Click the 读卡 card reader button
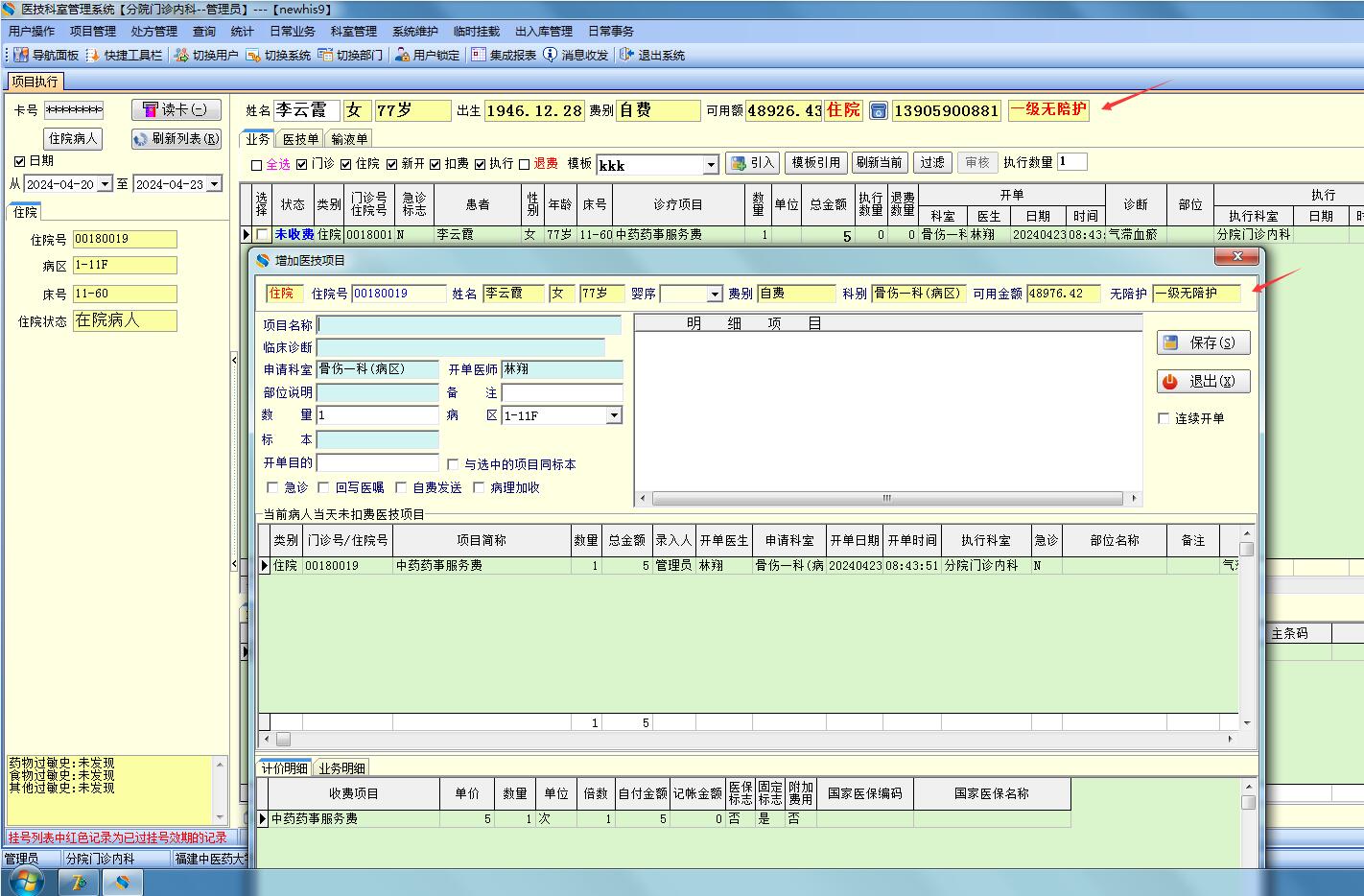 (176, 109)
